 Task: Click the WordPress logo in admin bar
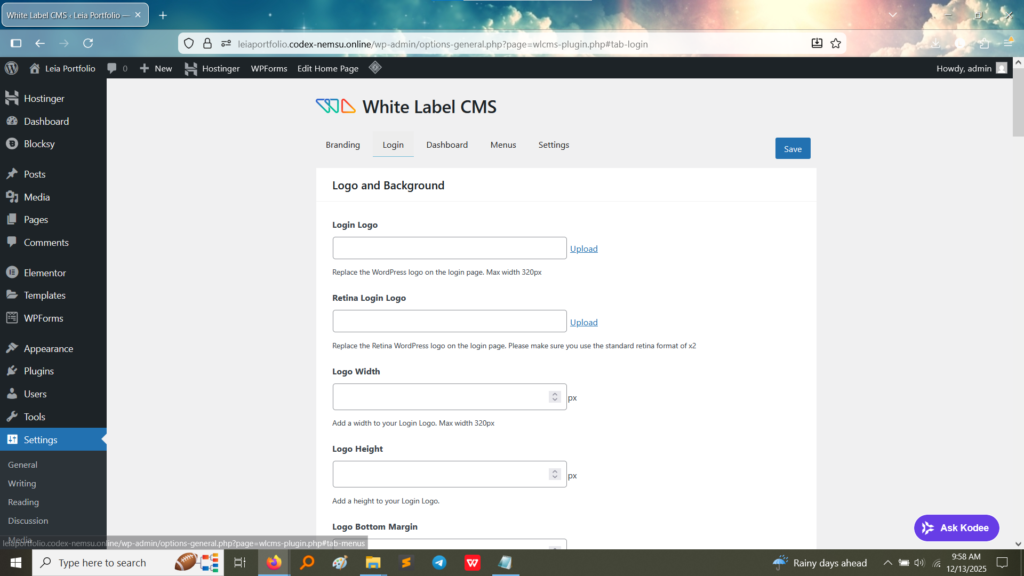[12, 68]
